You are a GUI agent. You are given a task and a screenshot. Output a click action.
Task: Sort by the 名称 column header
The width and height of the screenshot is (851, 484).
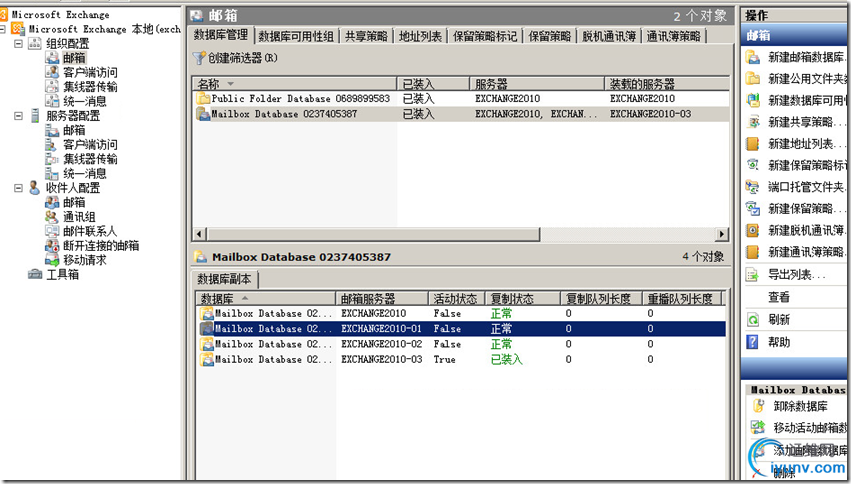[x=295, y=84]
